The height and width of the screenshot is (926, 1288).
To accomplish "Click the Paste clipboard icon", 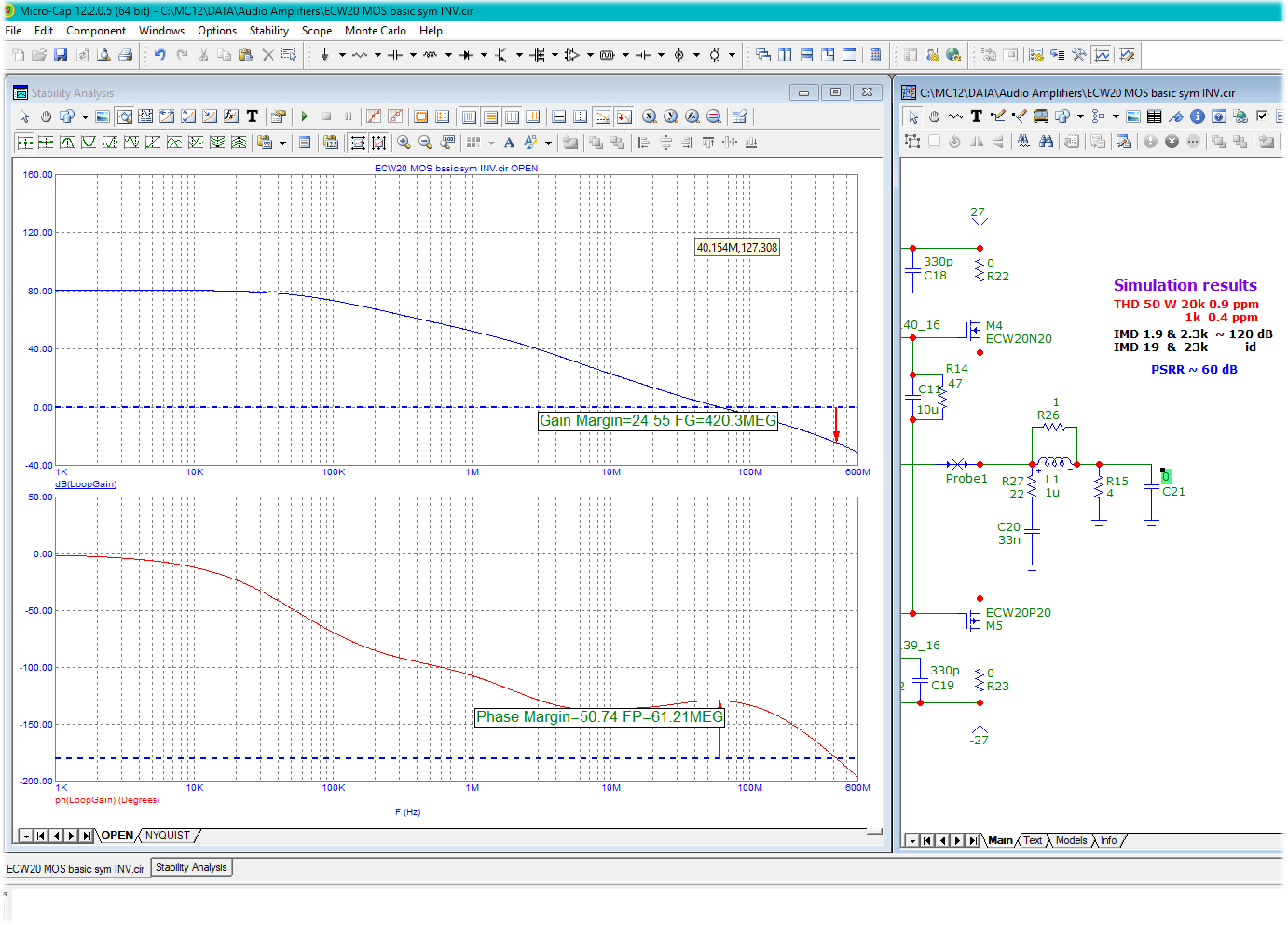I will tap(246, 55).
